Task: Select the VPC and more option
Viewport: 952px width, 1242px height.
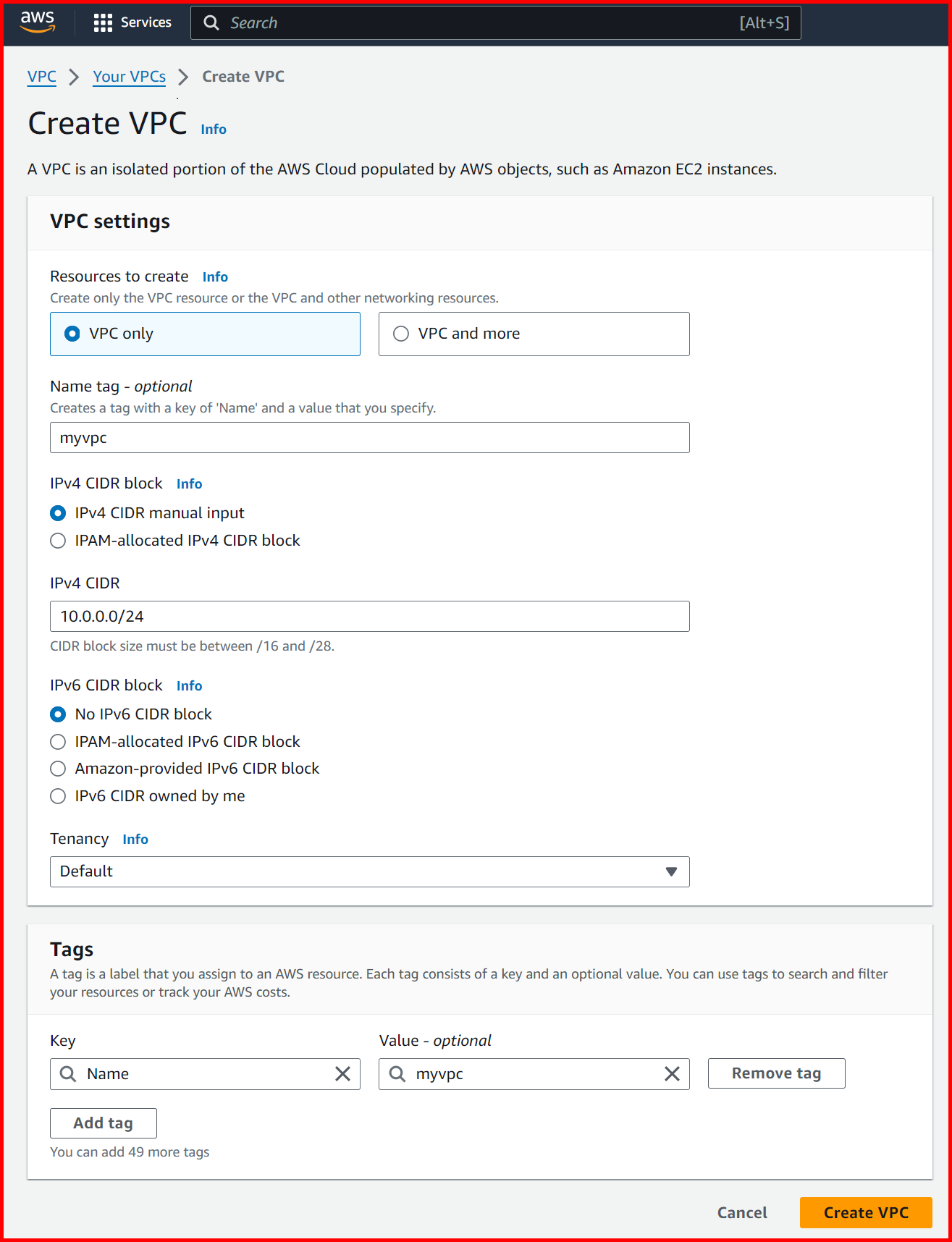Action: point(401,333)
